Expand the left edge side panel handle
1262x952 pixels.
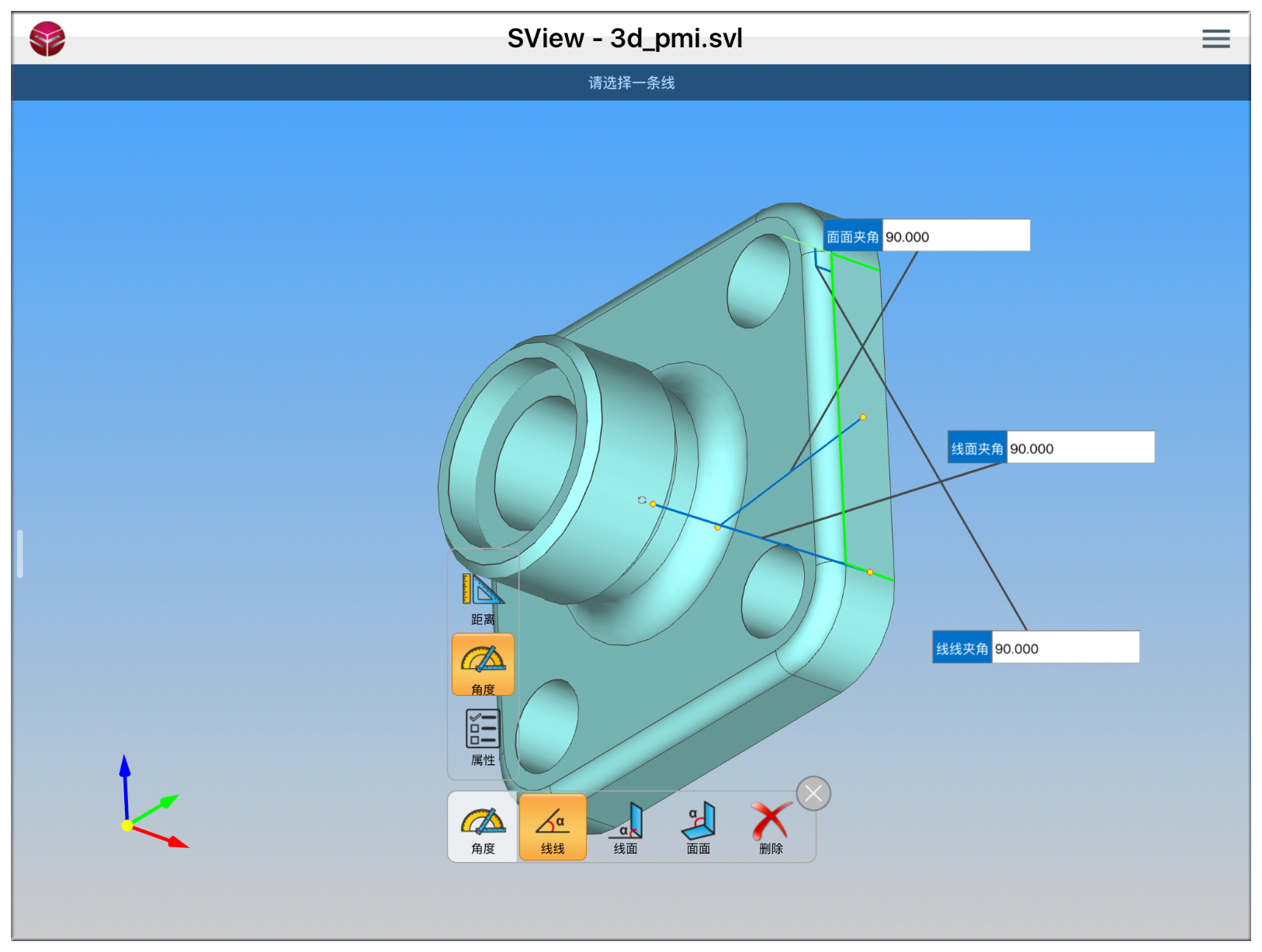click(20, 553)
